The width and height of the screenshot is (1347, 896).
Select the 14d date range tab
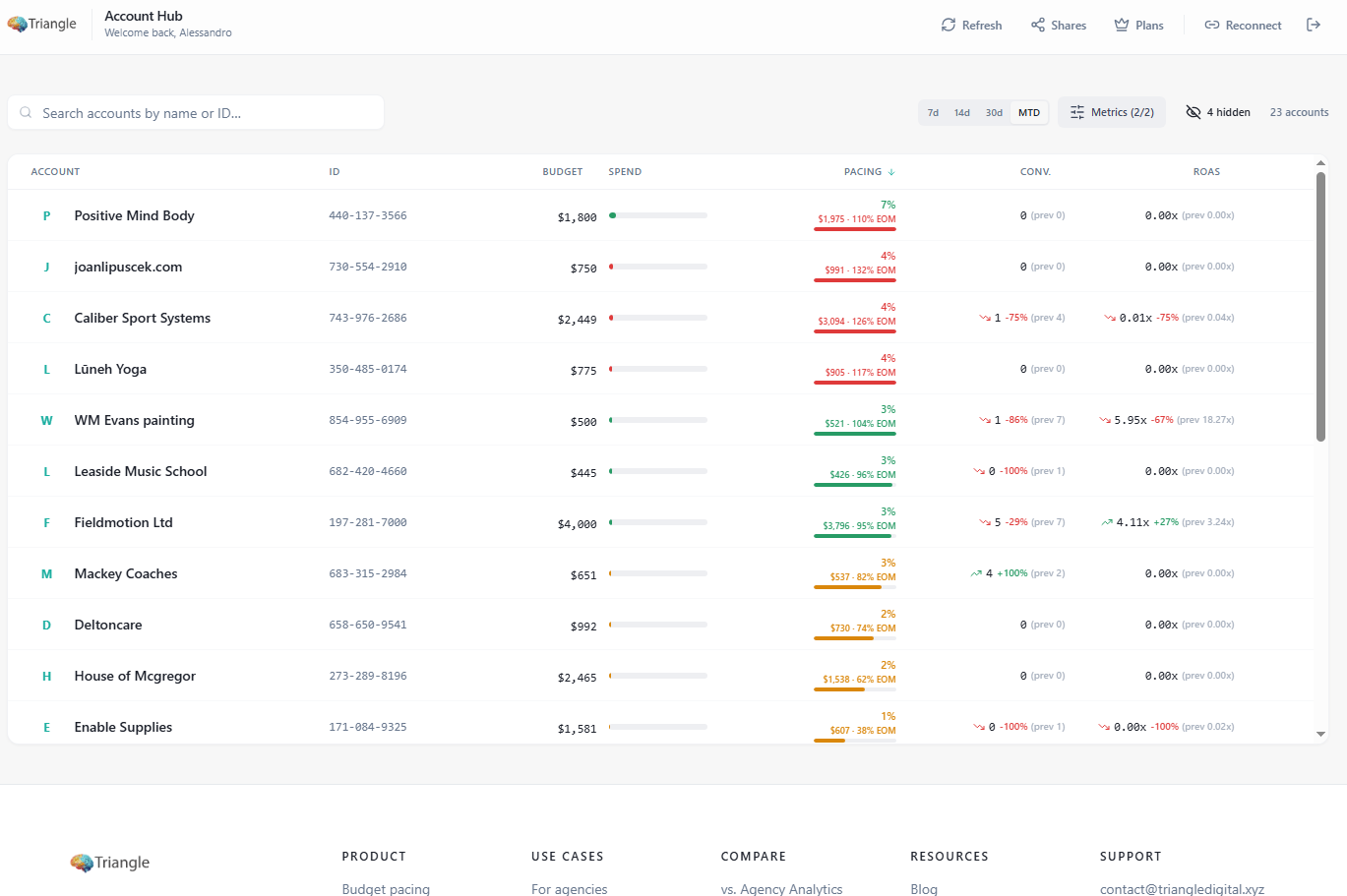tap(962, 113)
